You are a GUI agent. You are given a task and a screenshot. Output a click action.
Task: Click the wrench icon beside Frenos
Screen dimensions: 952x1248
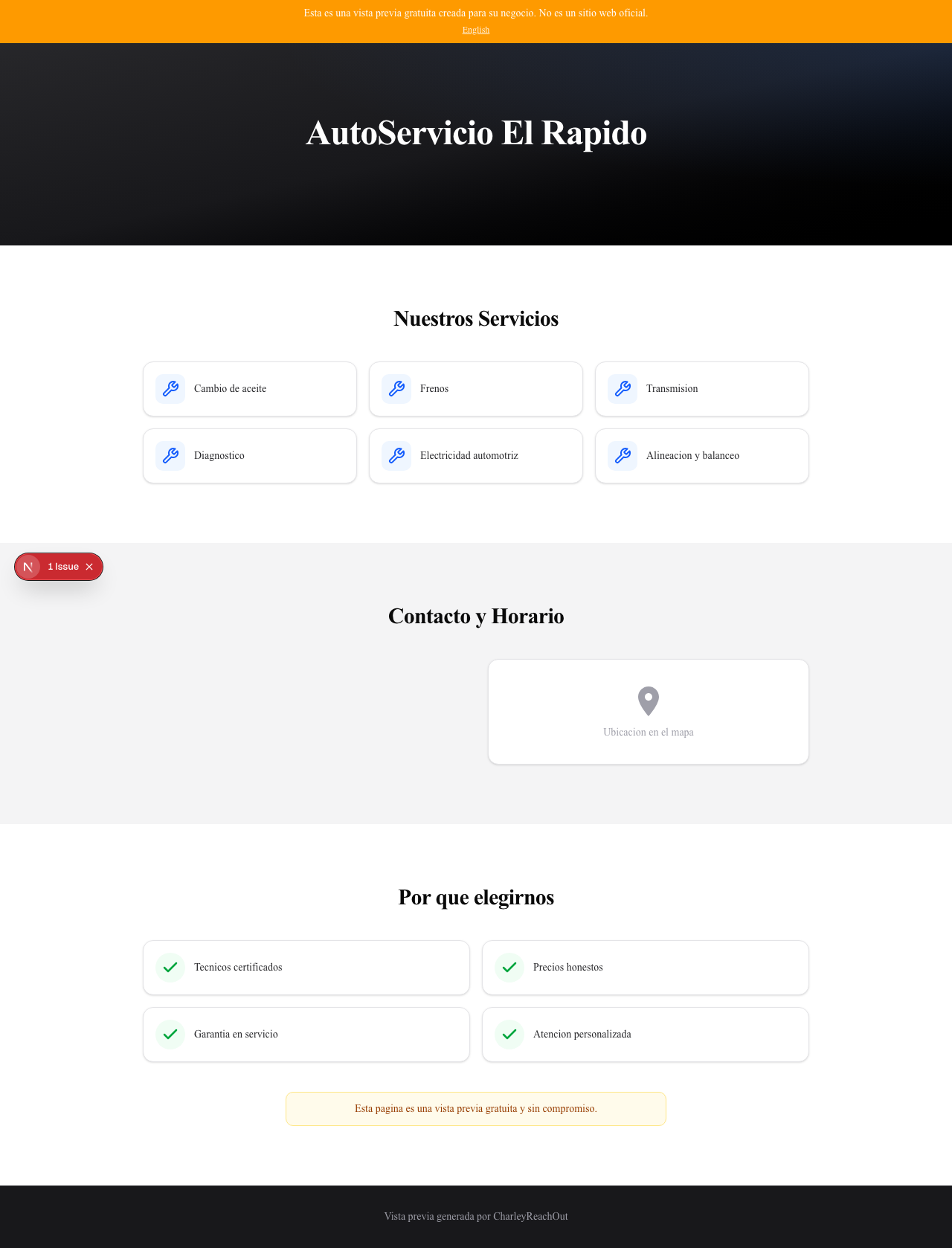click(396, 389)
